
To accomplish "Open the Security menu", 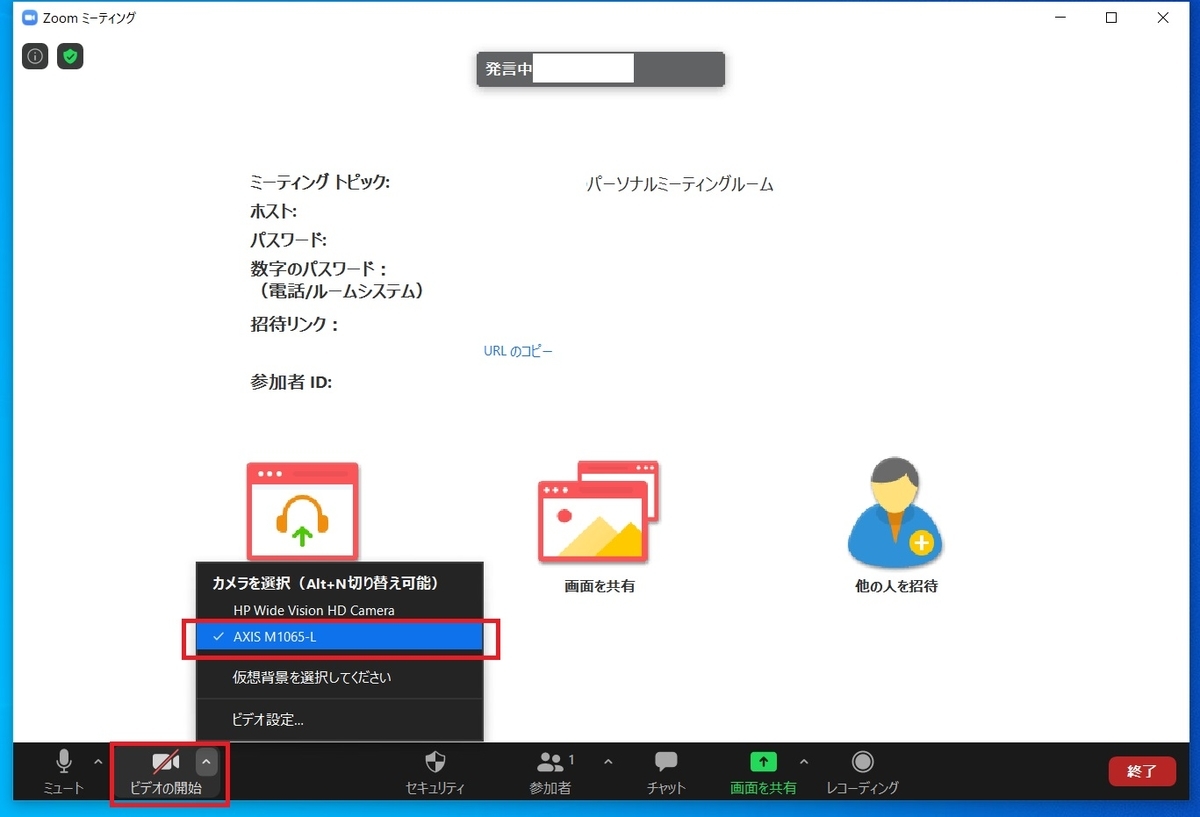I will click(435, 773).
